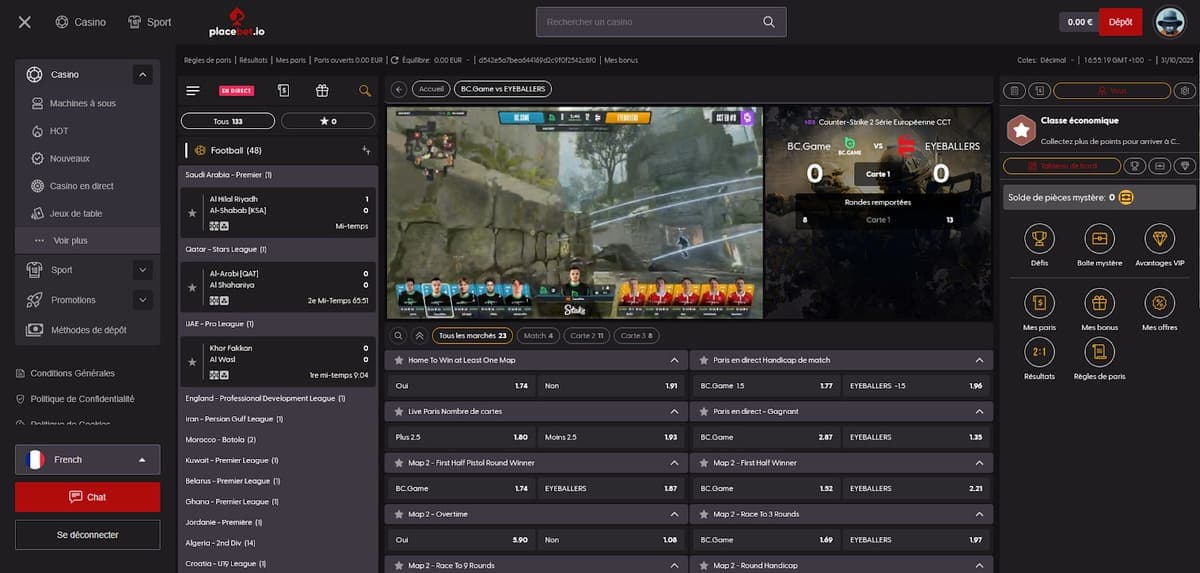Open the Défis trophy icon
This screenshot has height=573, width=1200.
[1040, 239]
